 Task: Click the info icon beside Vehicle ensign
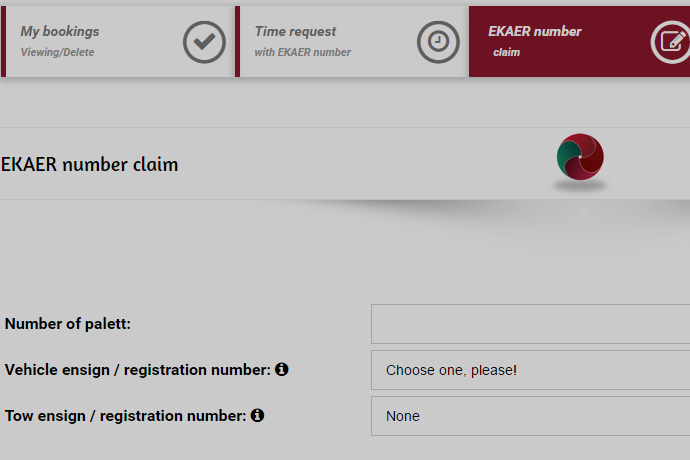(x=282, y=369)
